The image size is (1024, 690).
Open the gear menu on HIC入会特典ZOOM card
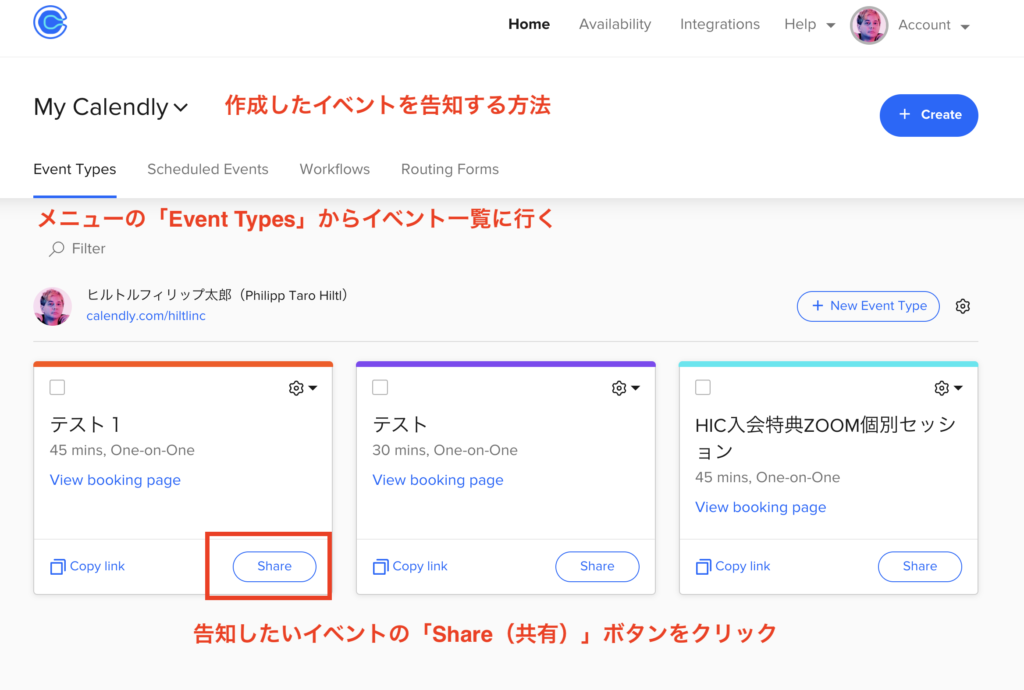[948, 388]
